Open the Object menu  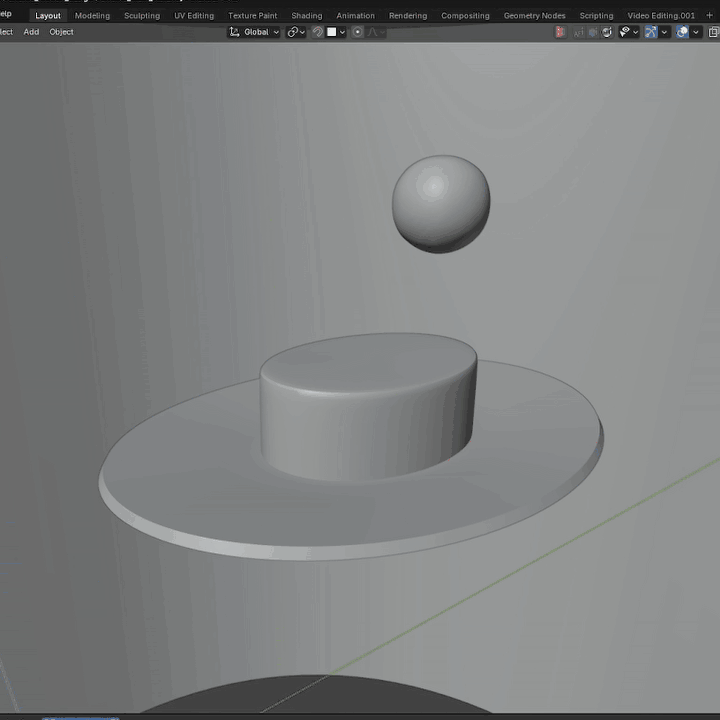(61, 32)
